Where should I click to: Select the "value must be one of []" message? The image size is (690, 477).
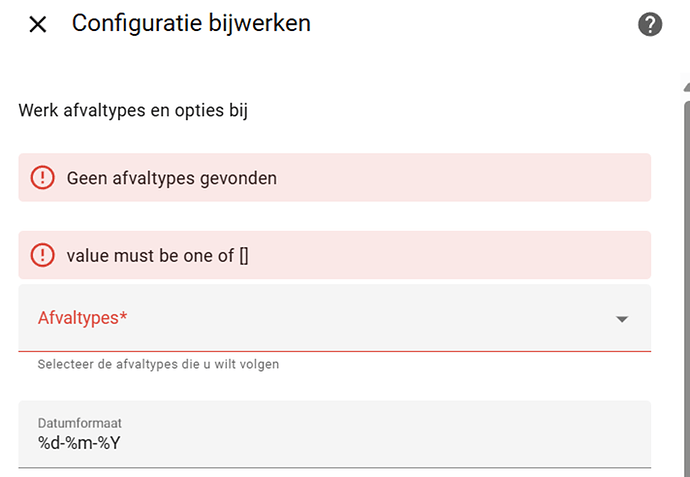[x=157, y=255]
